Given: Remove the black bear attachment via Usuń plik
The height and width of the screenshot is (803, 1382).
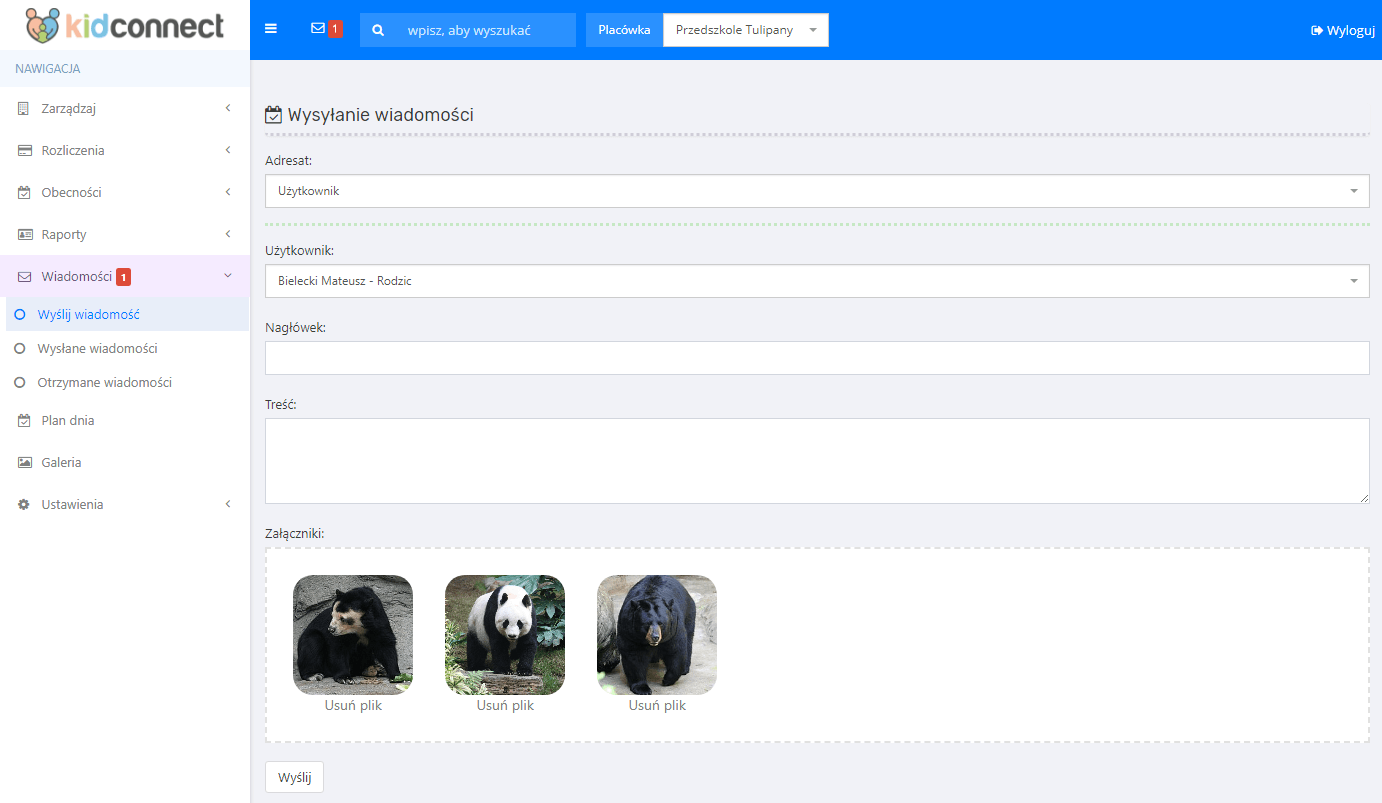Looking at the screenshot, I should coord(657,705).
